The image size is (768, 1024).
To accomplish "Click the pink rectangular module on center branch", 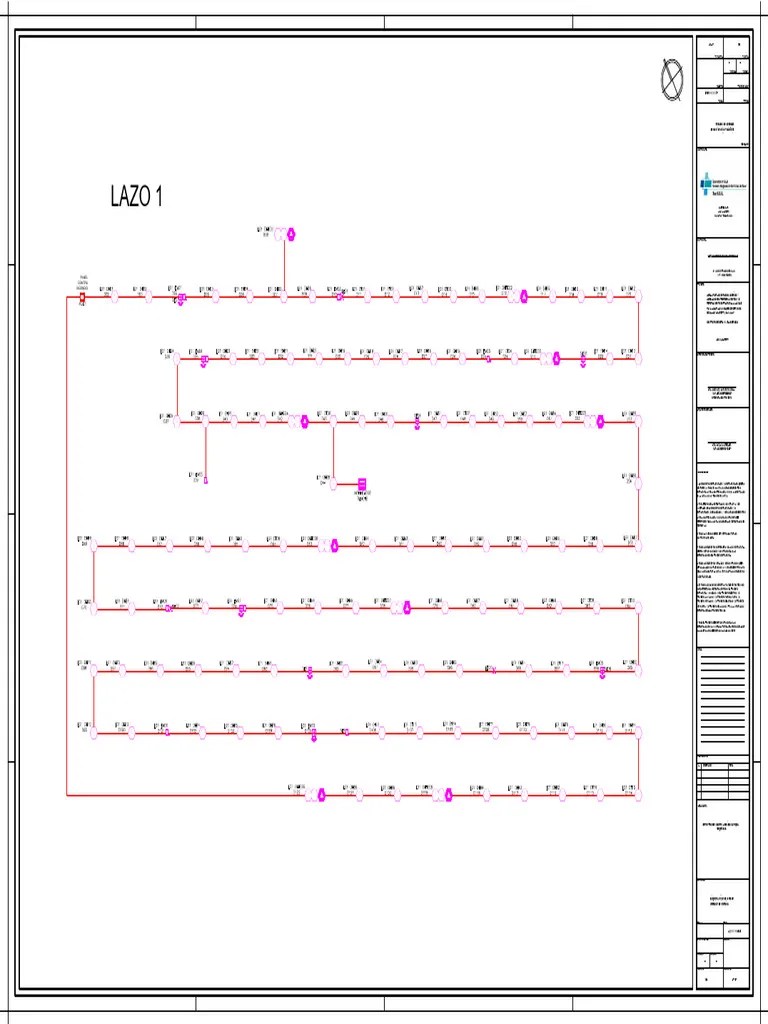I will click(x=362, y=484).
